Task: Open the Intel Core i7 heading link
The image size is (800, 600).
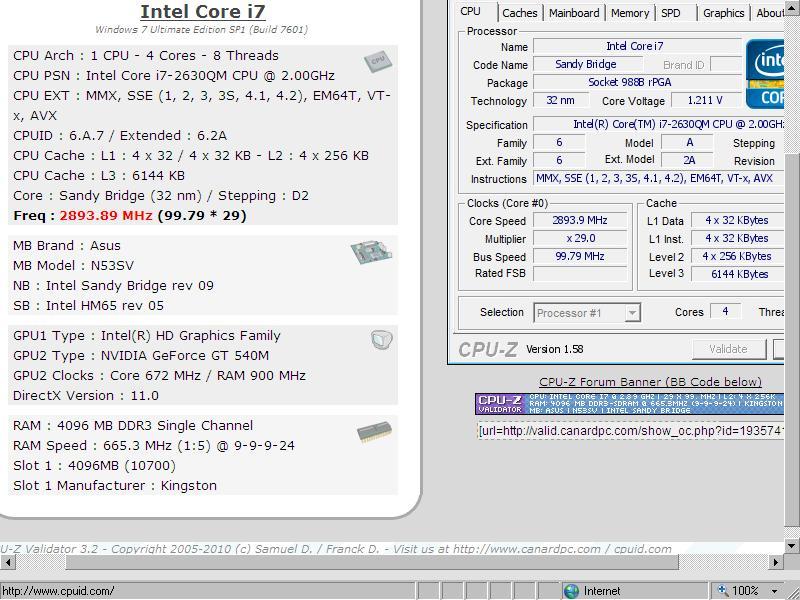Action: click(x=203, y=11)
